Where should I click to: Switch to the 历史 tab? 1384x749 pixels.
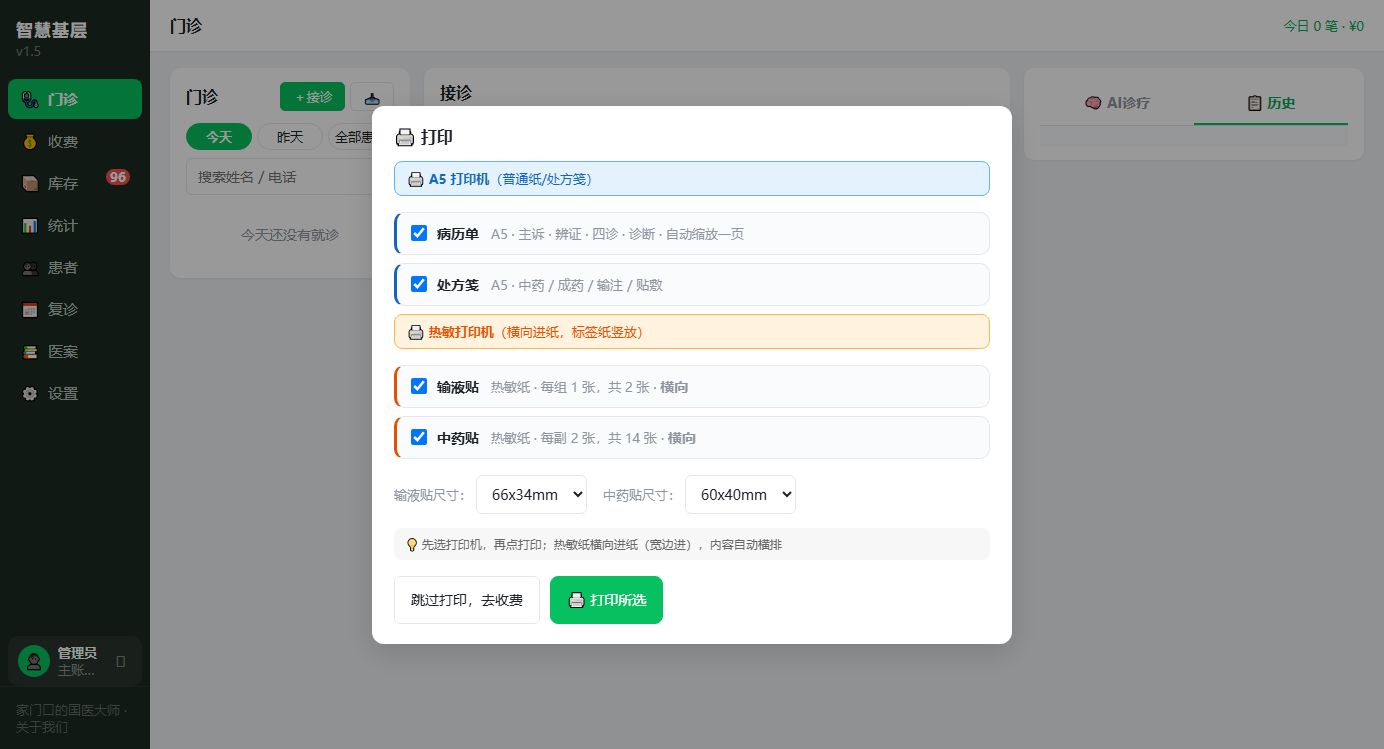[1271, 103]
